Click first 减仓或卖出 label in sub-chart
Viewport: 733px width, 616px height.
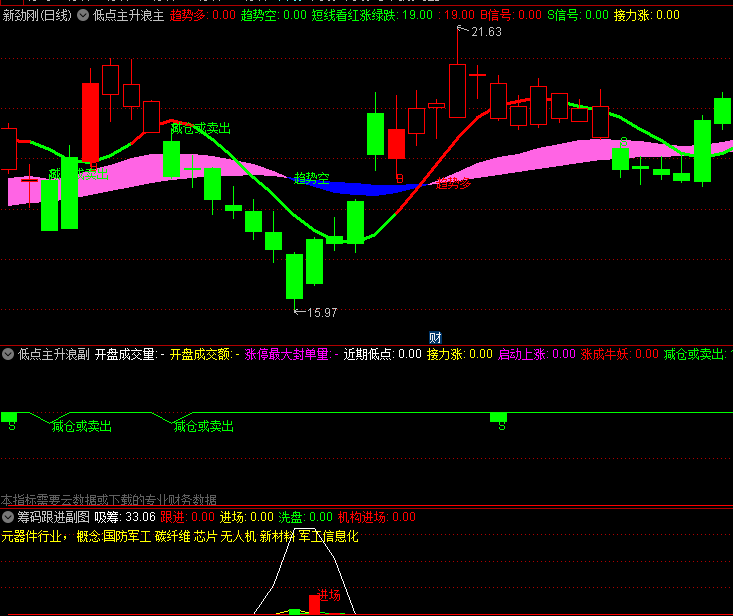pyautogui.click(x=81, y=426)
